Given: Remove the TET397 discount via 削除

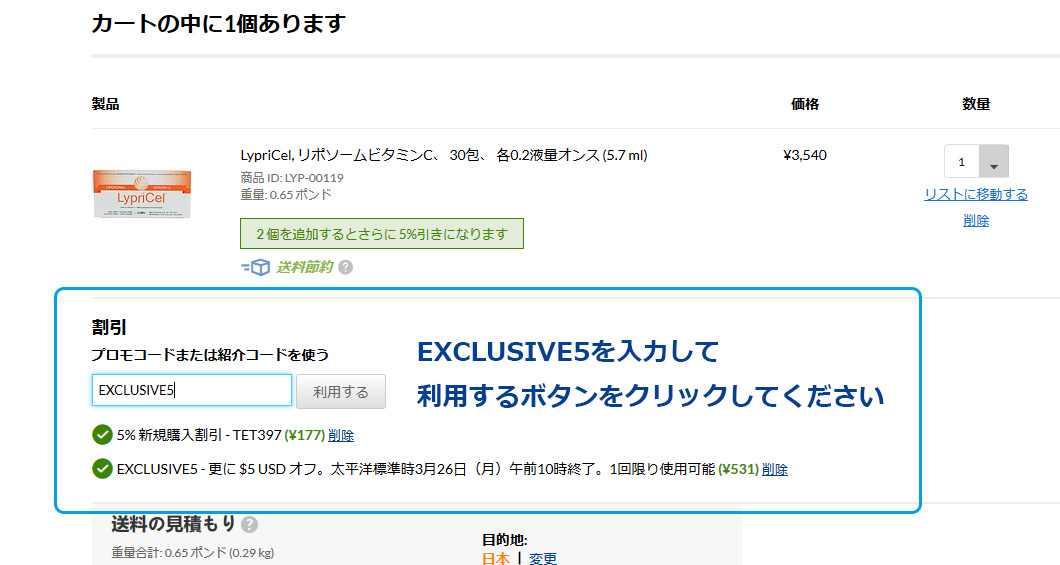Looking at the screenshot, I should click(341, 436).
